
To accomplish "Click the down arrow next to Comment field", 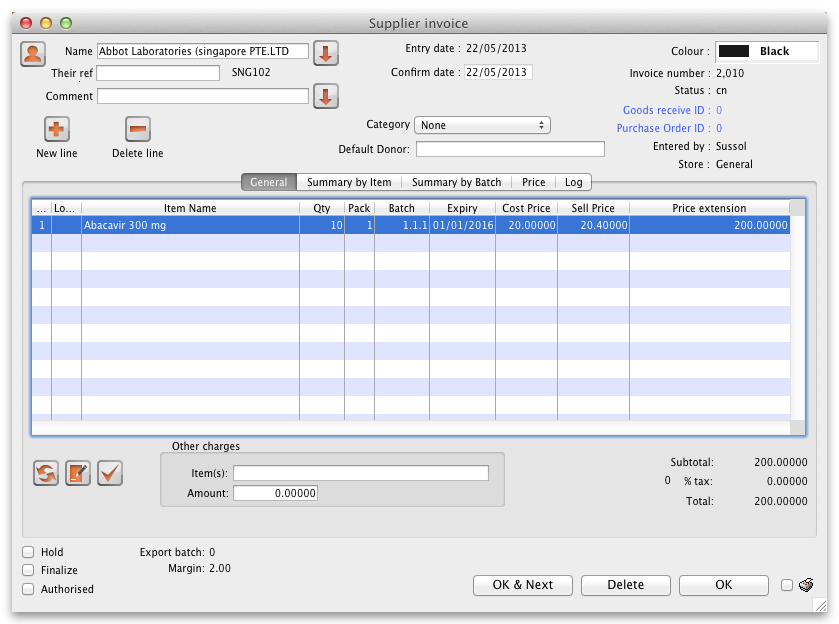I will (x=326, y=96).
